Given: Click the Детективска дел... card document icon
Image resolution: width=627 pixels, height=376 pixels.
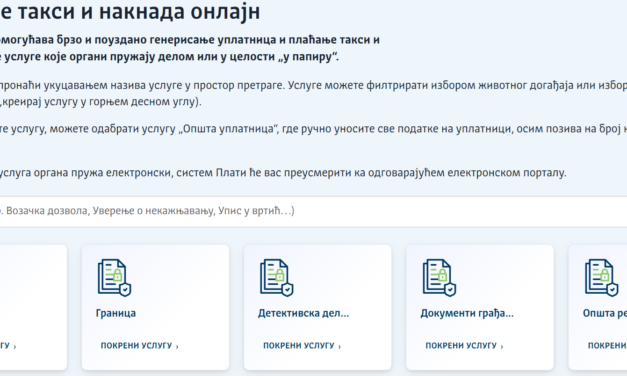Looking at the screenshot, I should 277,278.
